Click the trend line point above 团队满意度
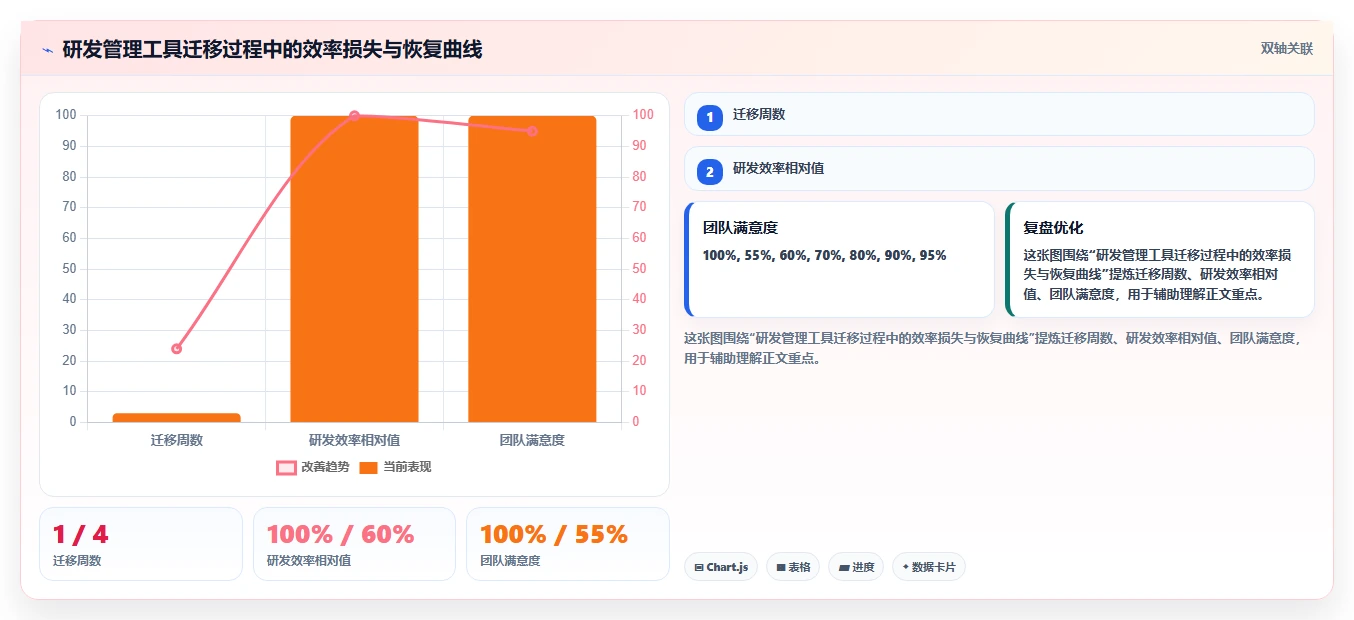 (x=532, y=131)
